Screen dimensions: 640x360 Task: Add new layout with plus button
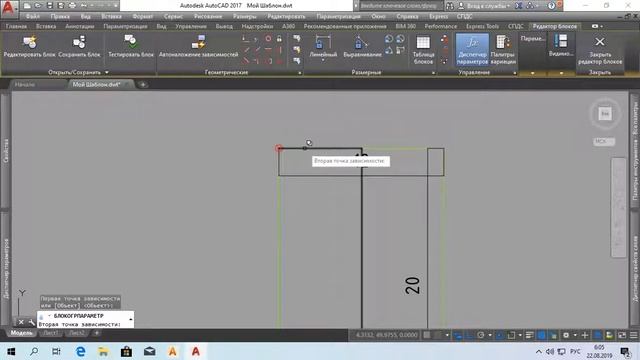coord(96,333)
